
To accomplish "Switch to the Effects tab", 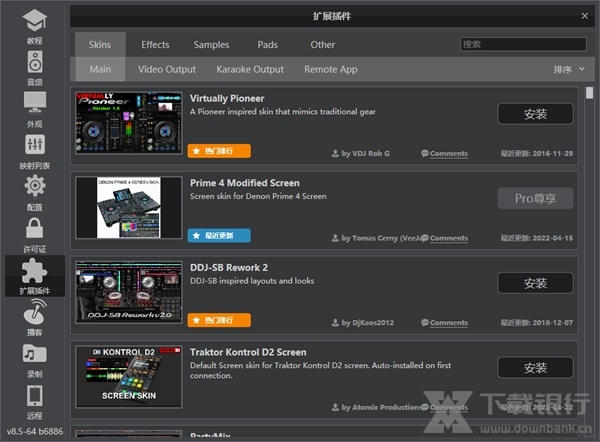I will pyautogui.click(x=155, y=45).
